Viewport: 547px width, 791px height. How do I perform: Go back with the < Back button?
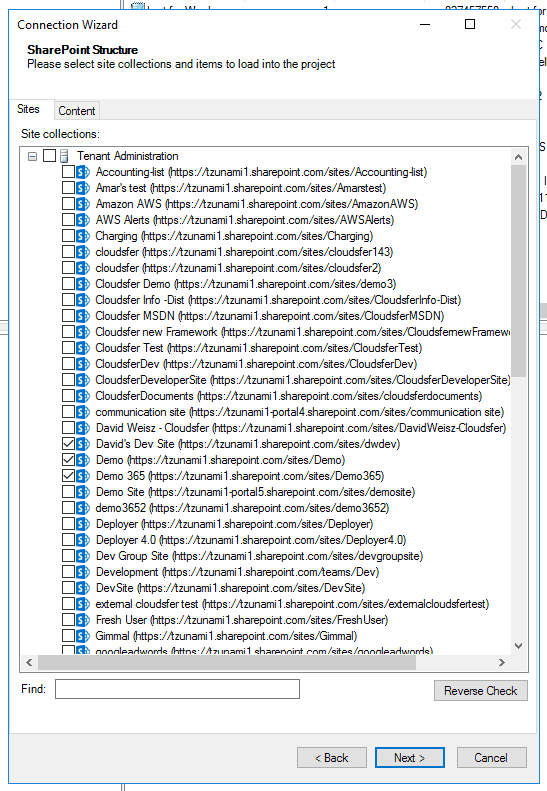tap(332, 758)
